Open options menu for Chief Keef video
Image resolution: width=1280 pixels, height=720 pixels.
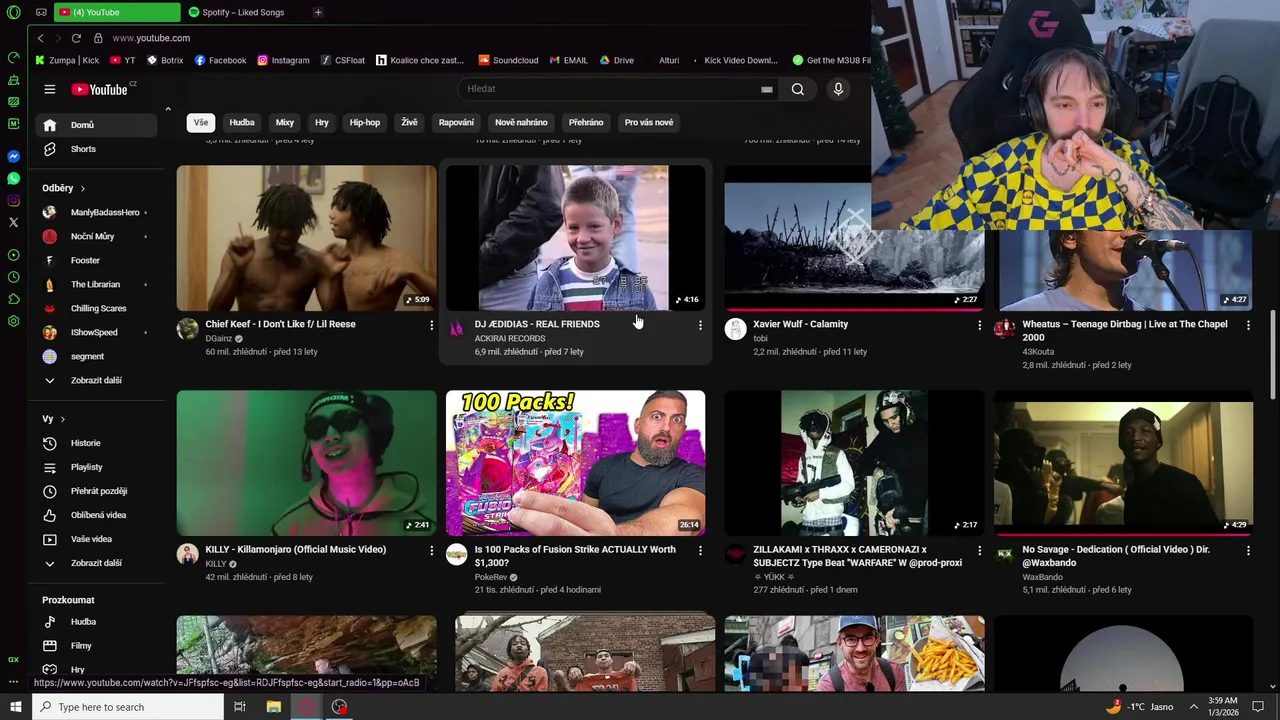point(431,325)
